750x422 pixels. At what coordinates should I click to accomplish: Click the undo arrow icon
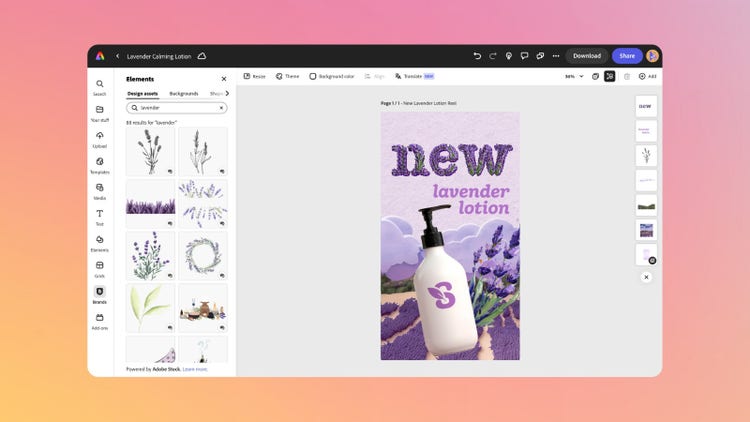[477, 56]
